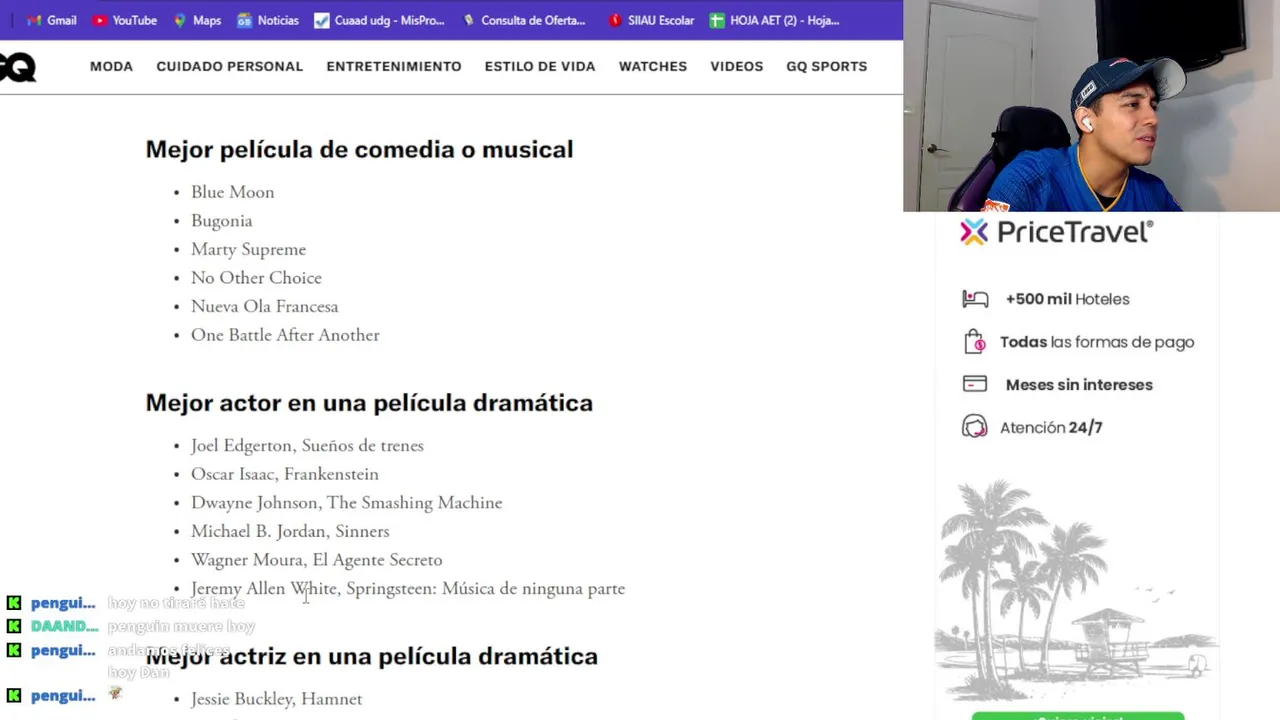The image size is (1280, 720).
Task: Open the Consulta de Oferta bookmark
Action: (x=523, y=20)
